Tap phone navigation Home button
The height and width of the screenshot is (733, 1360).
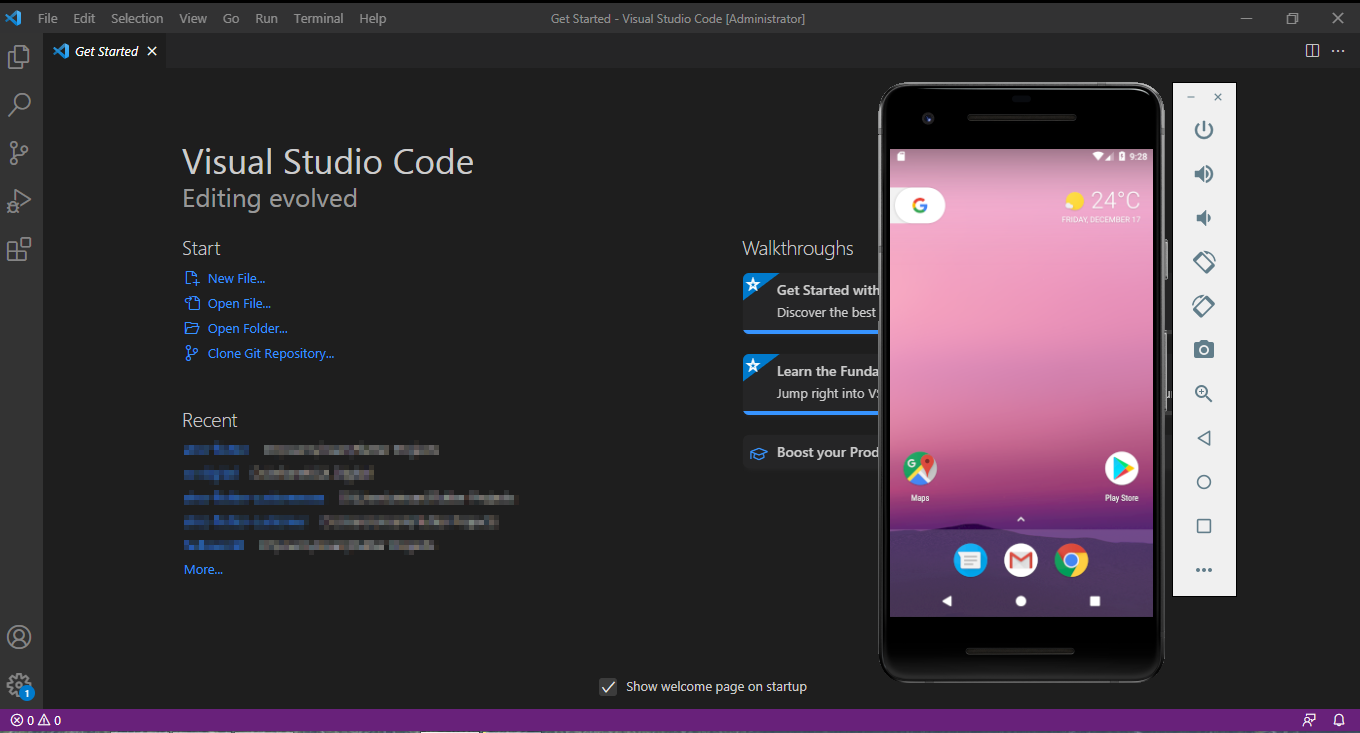(x=1021, y=601)
